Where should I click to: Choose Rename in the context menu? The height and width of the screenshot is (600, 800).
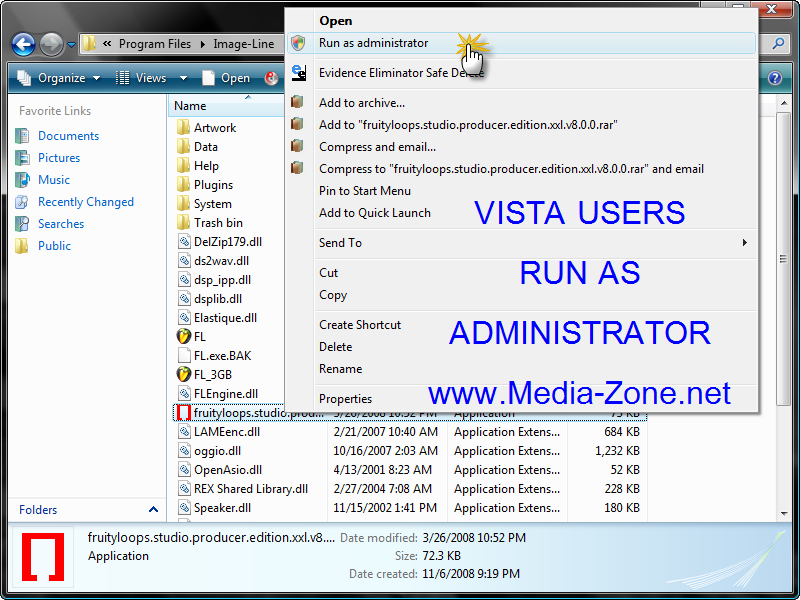click(521, 369)
